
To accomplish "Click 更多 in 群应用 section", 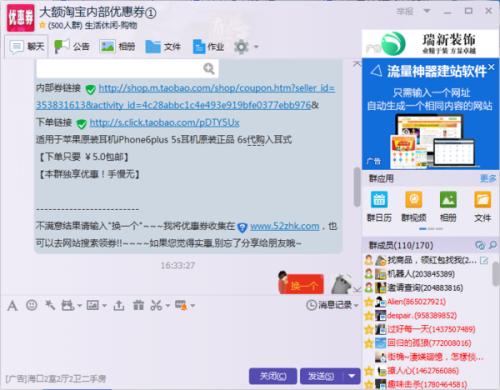I will [x=488, y=179].
